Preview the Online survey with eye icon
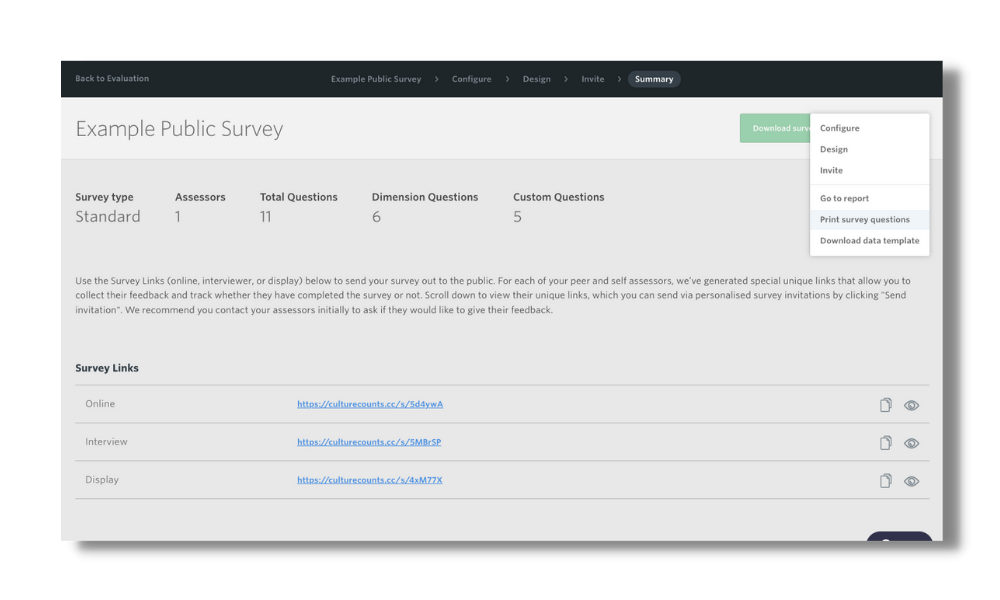Screen dimensions: 1000x600 911,406
